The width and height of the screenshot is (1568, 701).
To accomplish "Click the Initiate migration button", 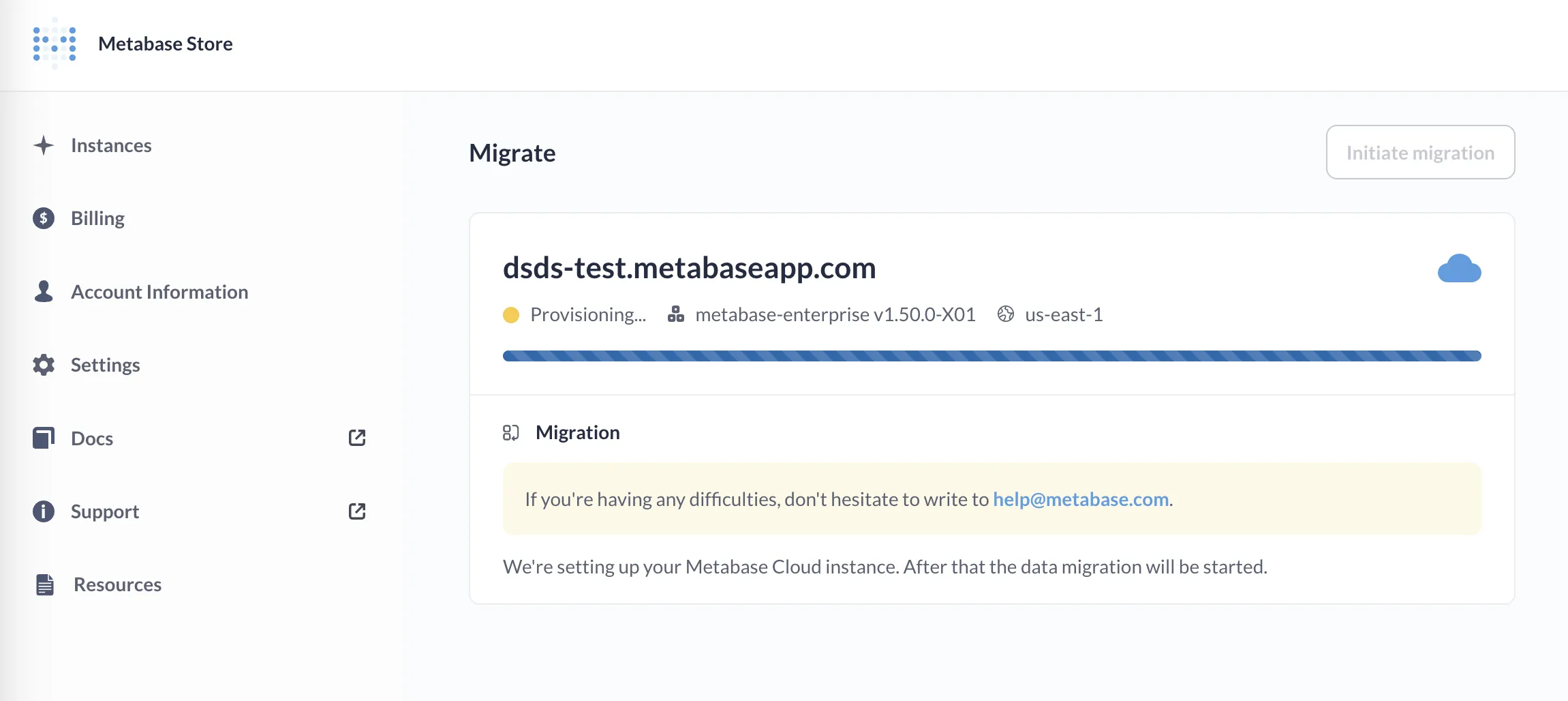I will click(1420, 152).
